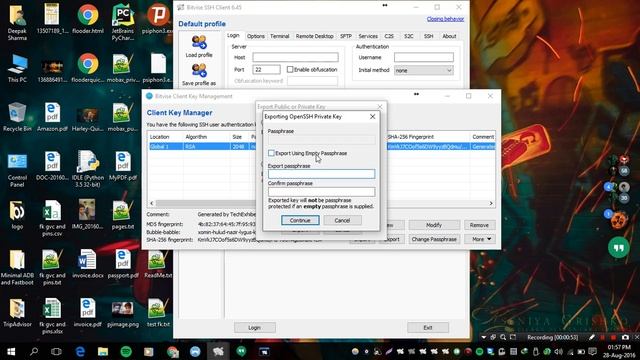Click the Remove button in Client Key Manager

pyautogui.click(x=479, y=225)
